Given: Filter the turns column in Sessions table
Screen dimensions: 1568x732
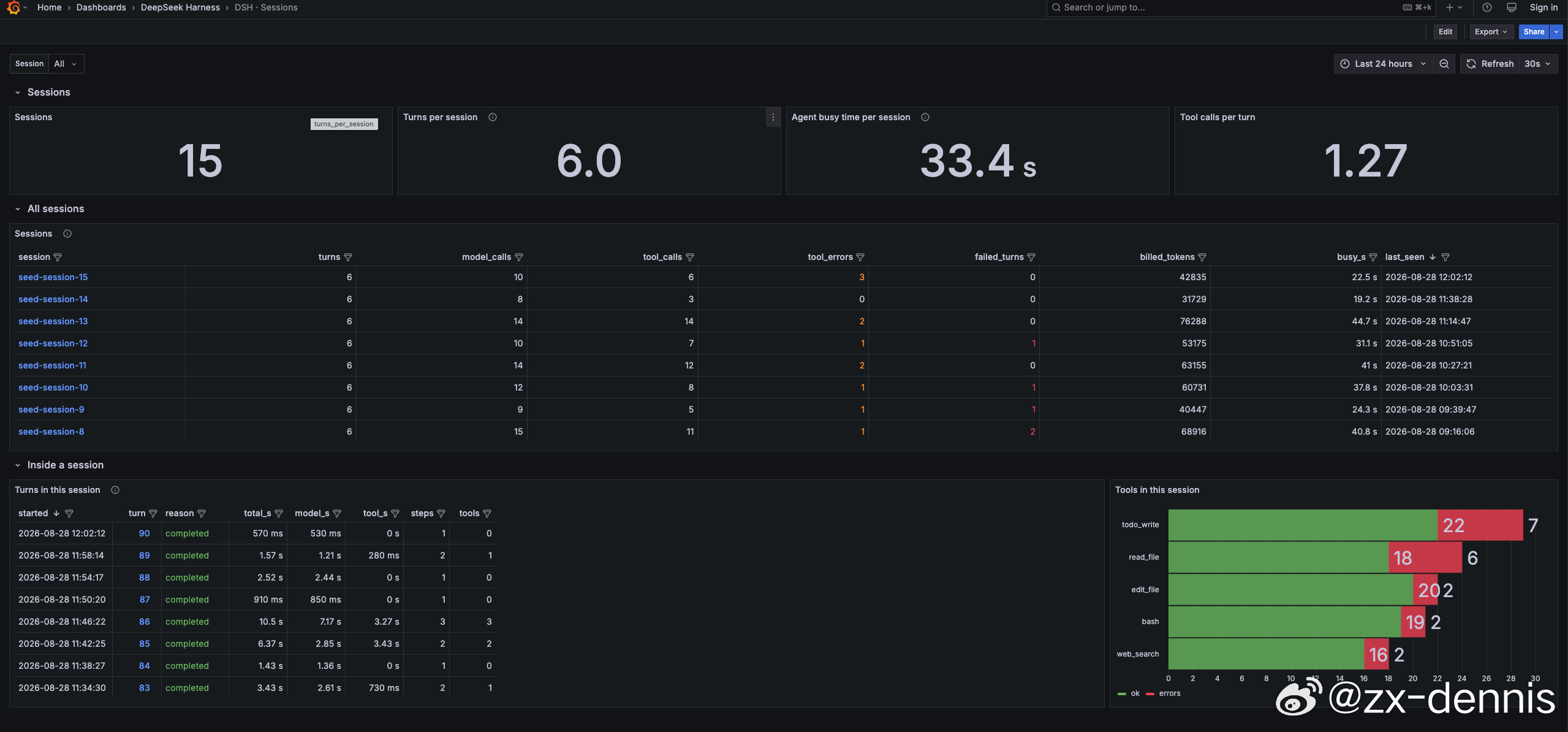Looking at the screenshot, I should pos(348,257).
